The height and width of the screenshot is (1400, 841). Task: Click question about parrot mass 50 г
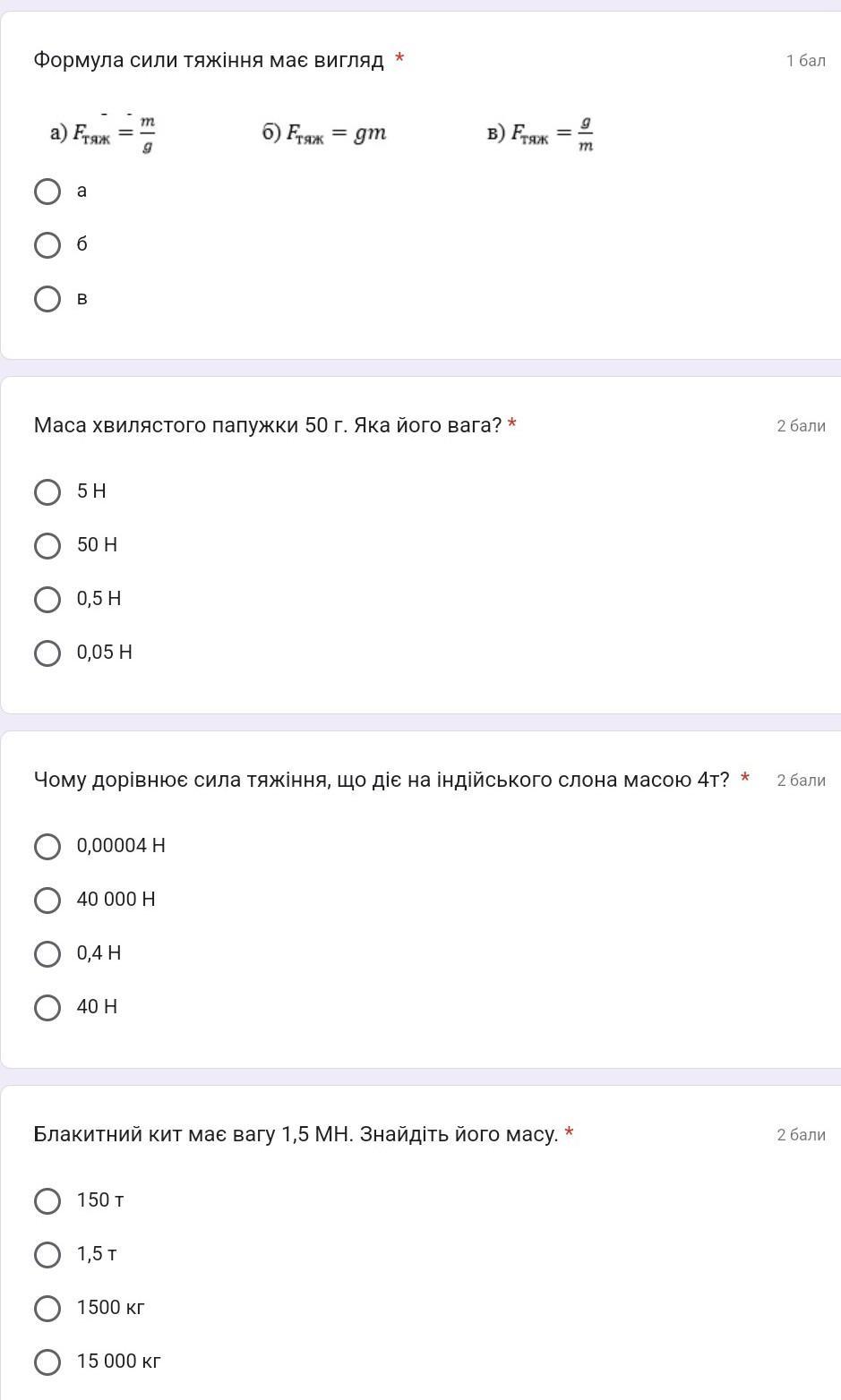pyautogui.click(x=267, y=425)
